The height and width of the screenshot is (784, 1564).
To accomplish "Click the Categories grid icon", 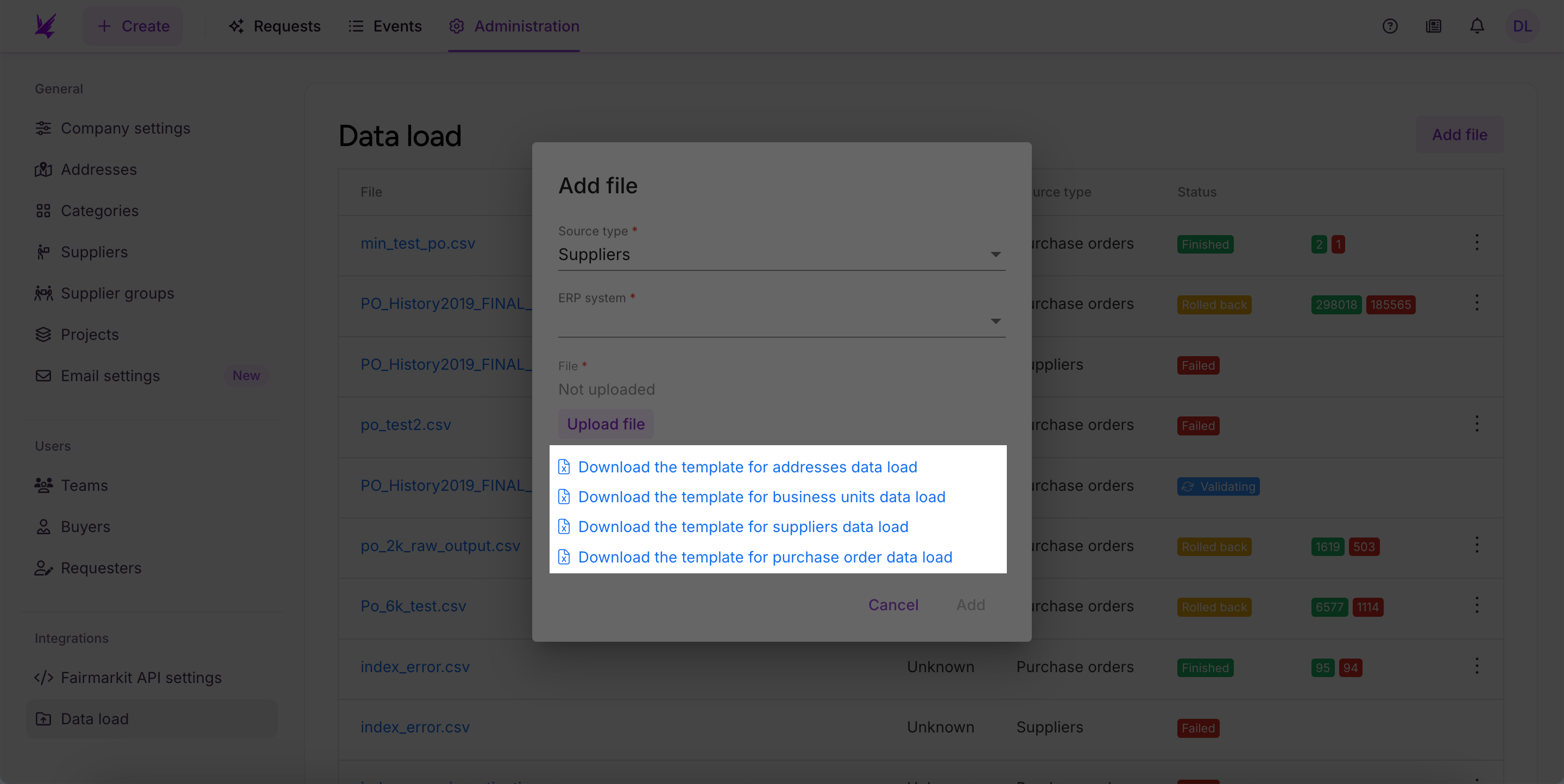I will coord(43,211).
